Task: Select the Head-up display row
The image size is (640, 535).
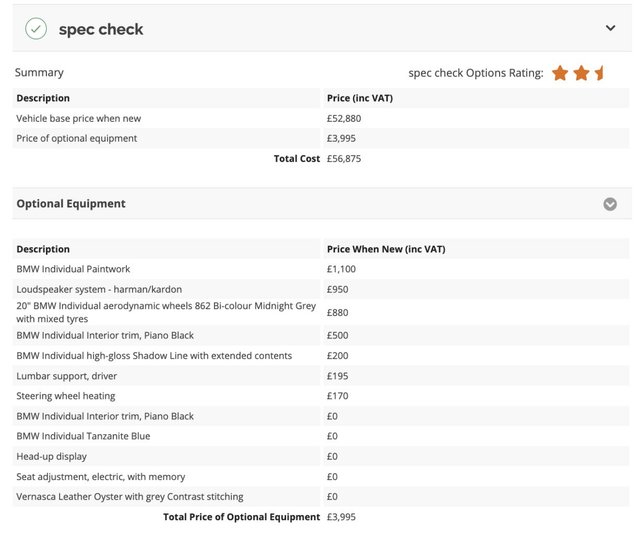Action: tap(52, 456)
